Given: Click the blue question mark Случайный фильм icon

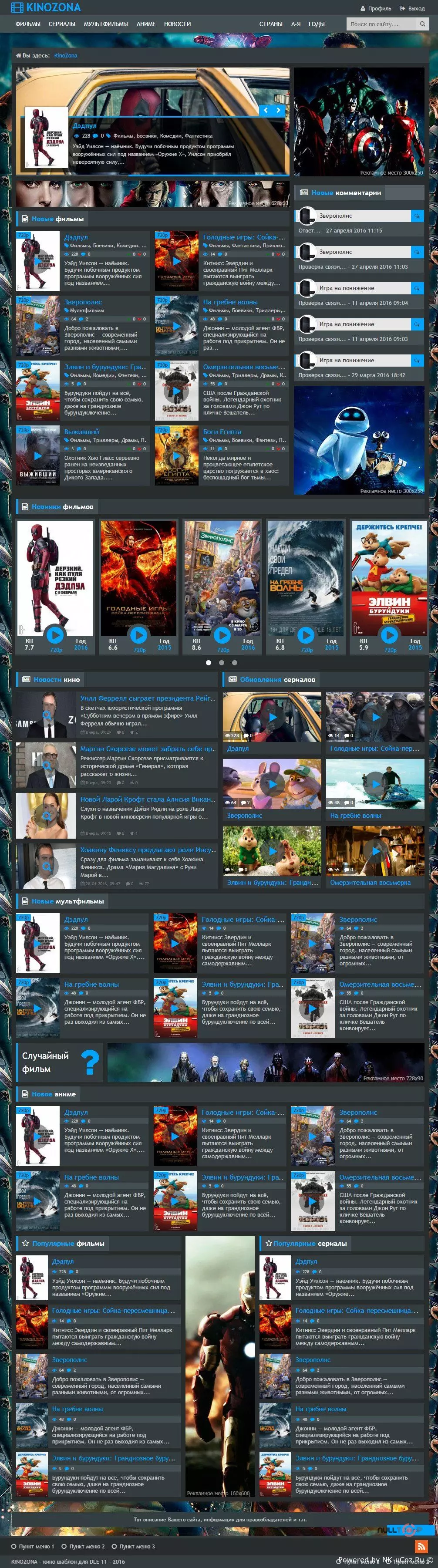Looking at the screenshot, I should (x=90, y=1062).
